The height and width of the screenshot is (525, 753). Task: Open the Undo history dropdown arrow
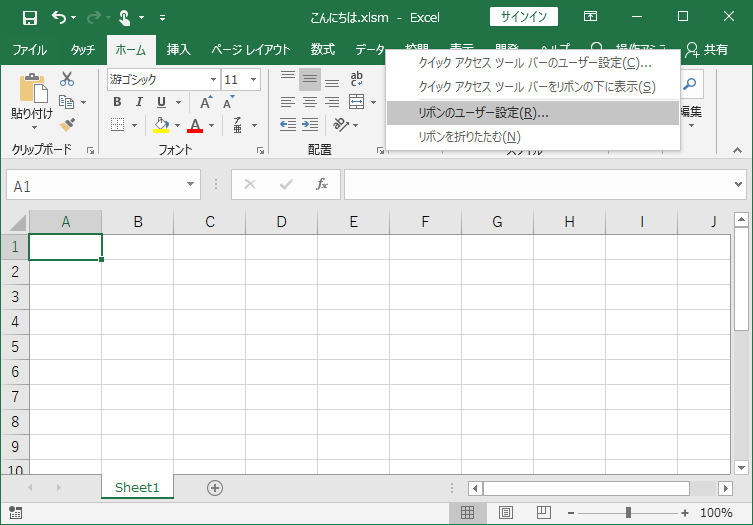coord(73,18)
